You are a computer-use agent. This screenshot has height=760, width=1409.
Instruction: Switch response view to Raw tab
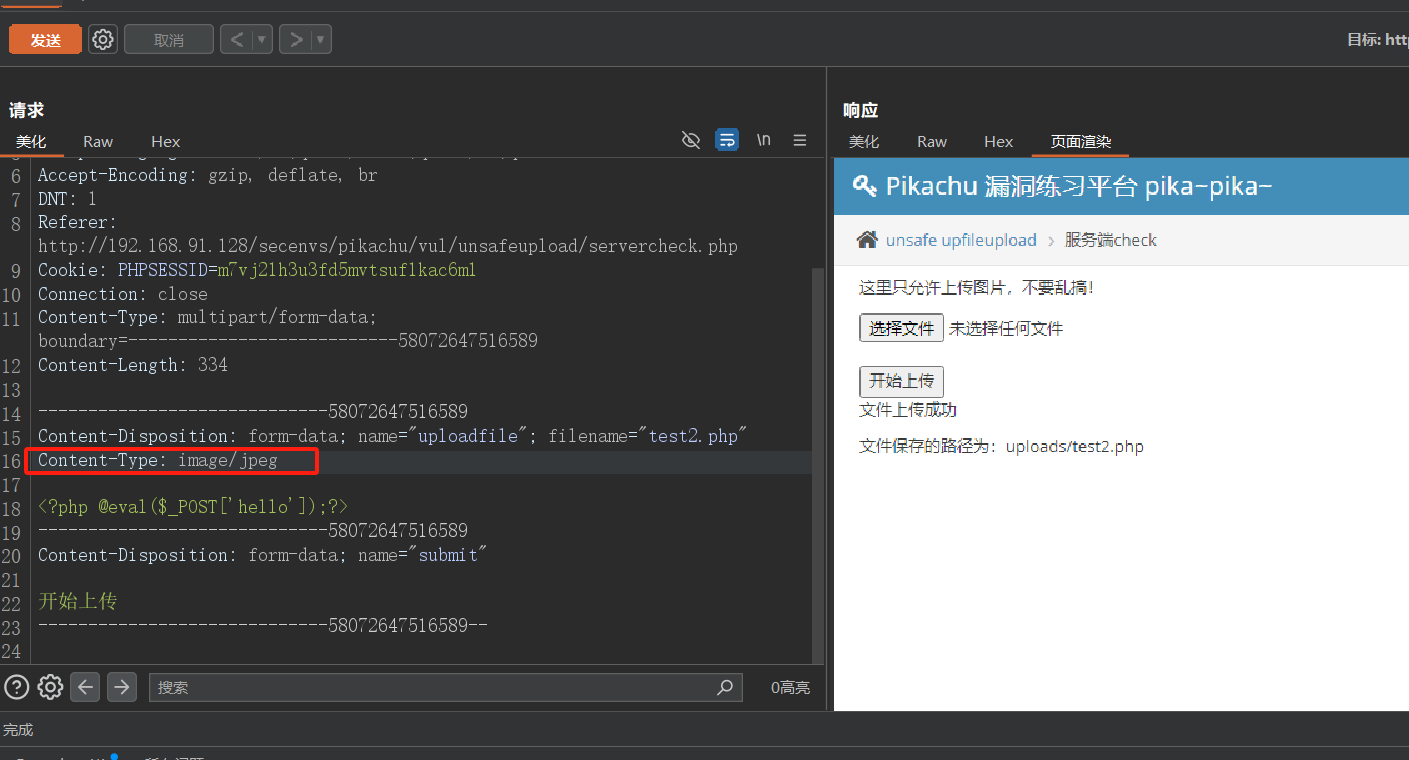(x=932, y=142)
